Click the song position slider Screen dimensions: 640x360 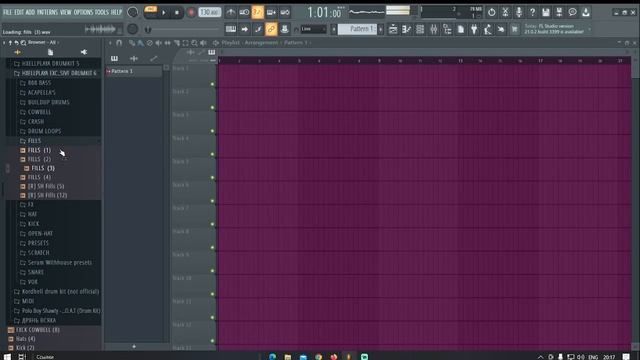tap(184, 29)
